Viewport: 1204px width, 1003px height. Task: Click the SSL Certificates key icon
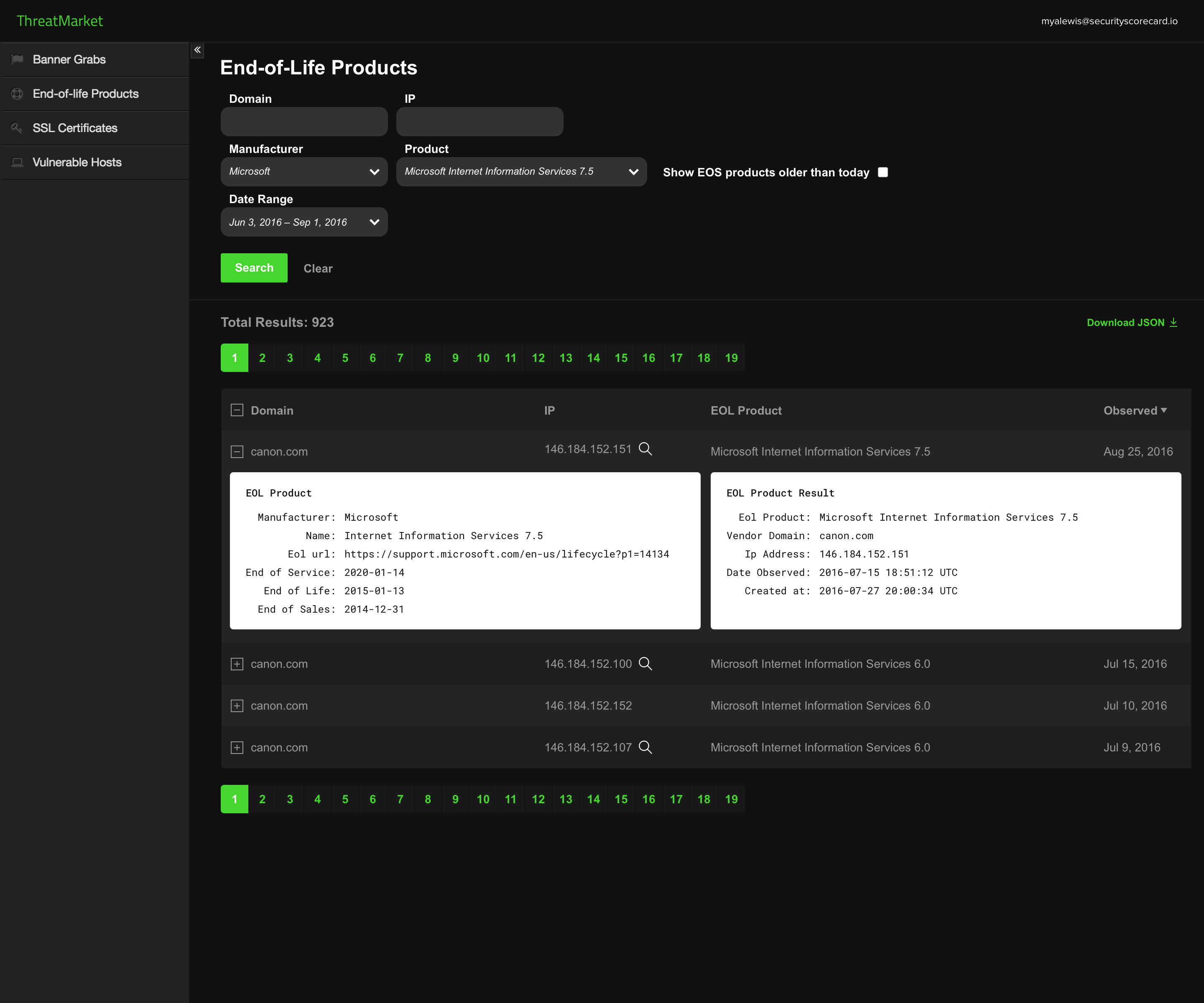pos(17,128)
